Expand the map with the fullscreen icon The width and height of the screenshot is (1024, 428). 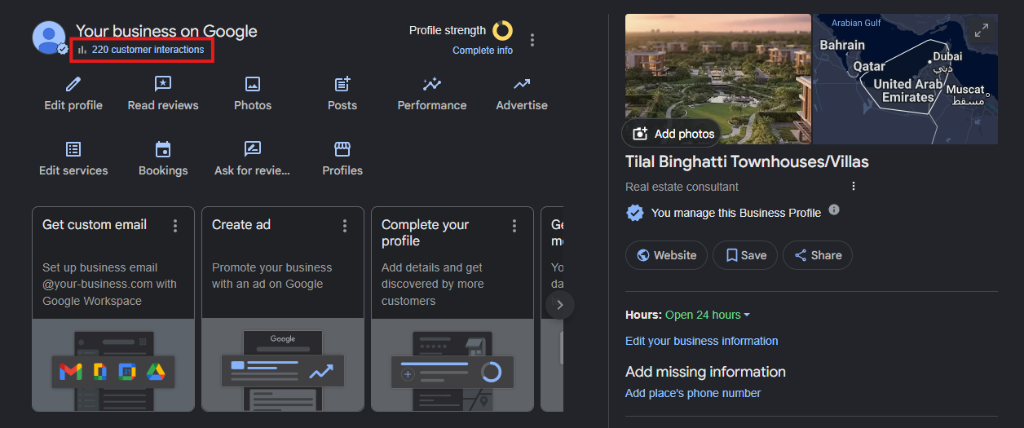(x=982, y=30)
